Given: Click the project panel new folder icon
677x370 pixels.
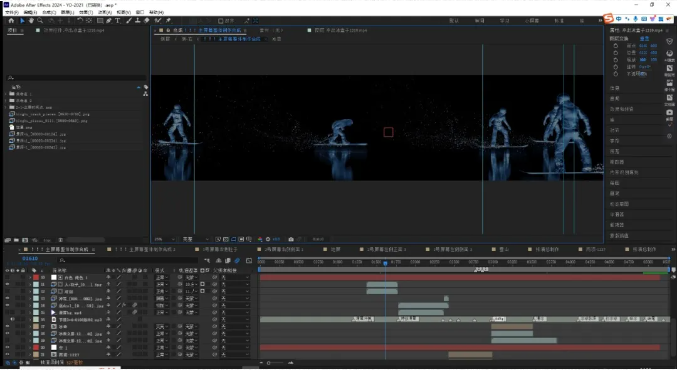Looking at the screenshot, I should point(16,240).
